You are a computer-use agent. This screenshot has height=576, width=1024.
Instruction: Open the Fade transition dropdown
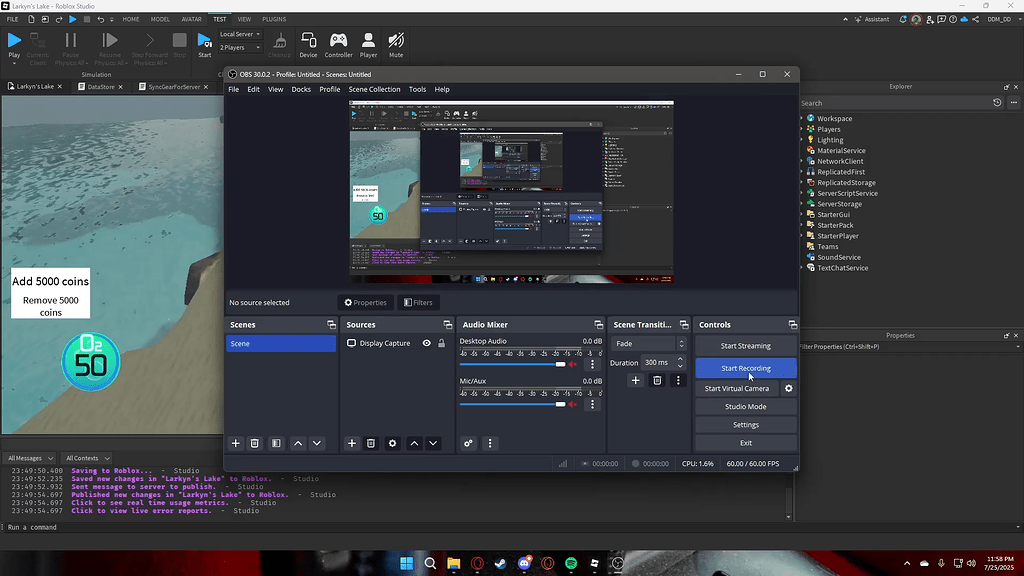tap(648, 344)
